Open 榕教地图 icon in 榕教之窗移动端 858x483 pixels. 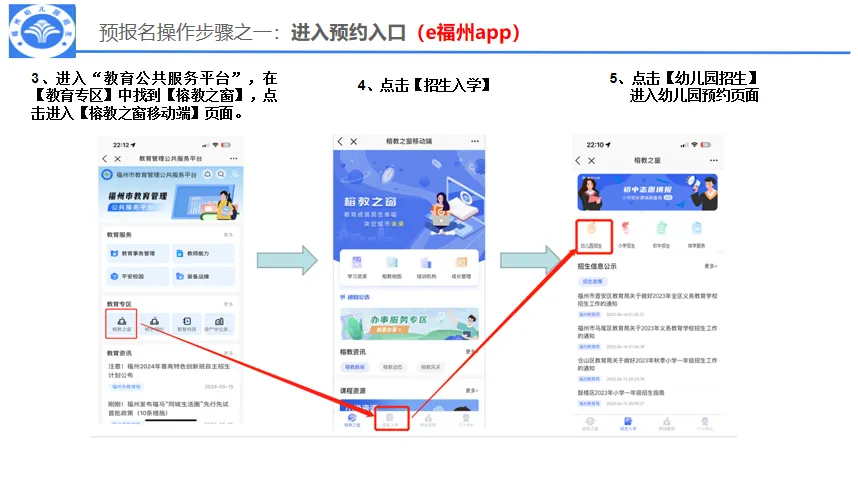(x=392, y=267)
